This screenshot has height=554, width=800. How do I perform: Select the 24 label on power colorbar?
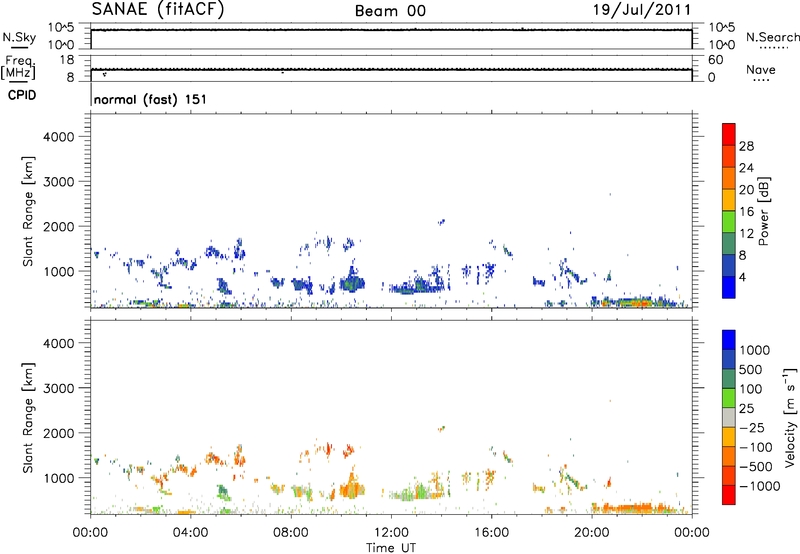746,168
